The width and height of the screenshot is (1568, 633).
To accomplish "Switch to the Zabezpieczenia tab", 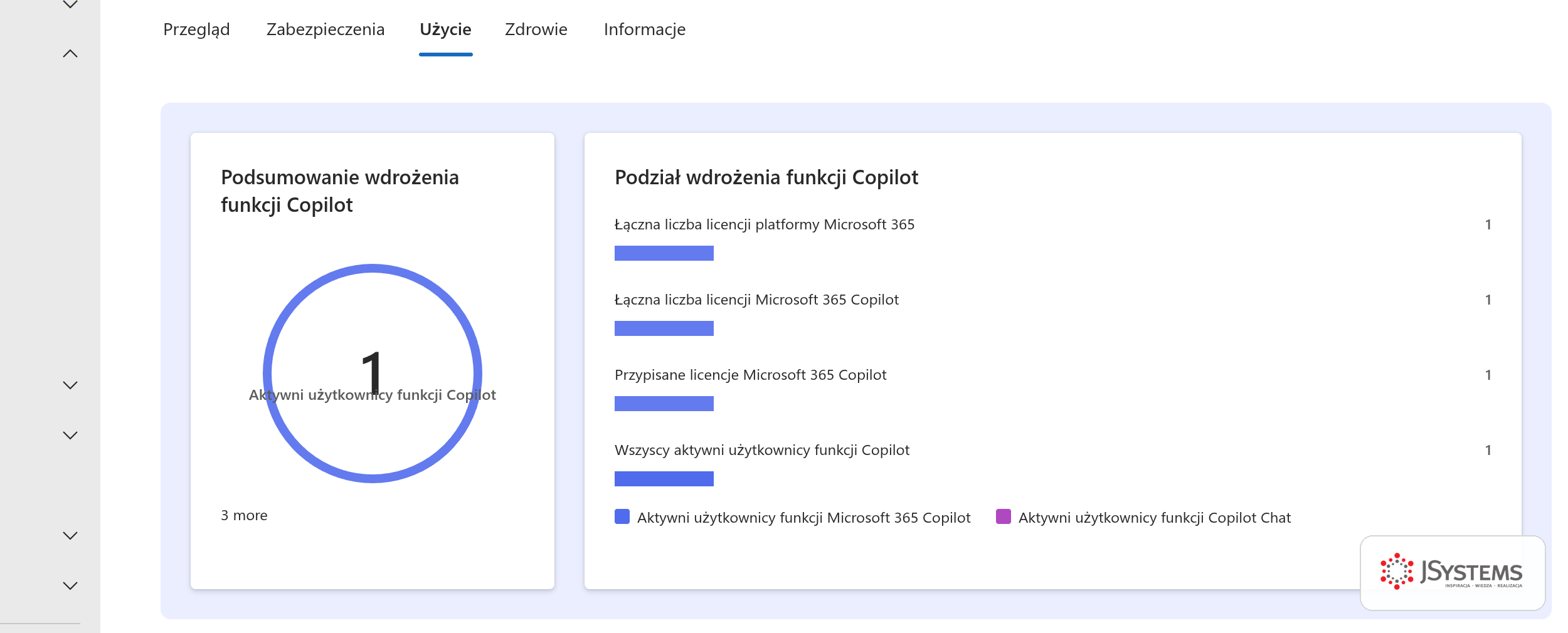I will pyautogui.click(x=325, y=29).
